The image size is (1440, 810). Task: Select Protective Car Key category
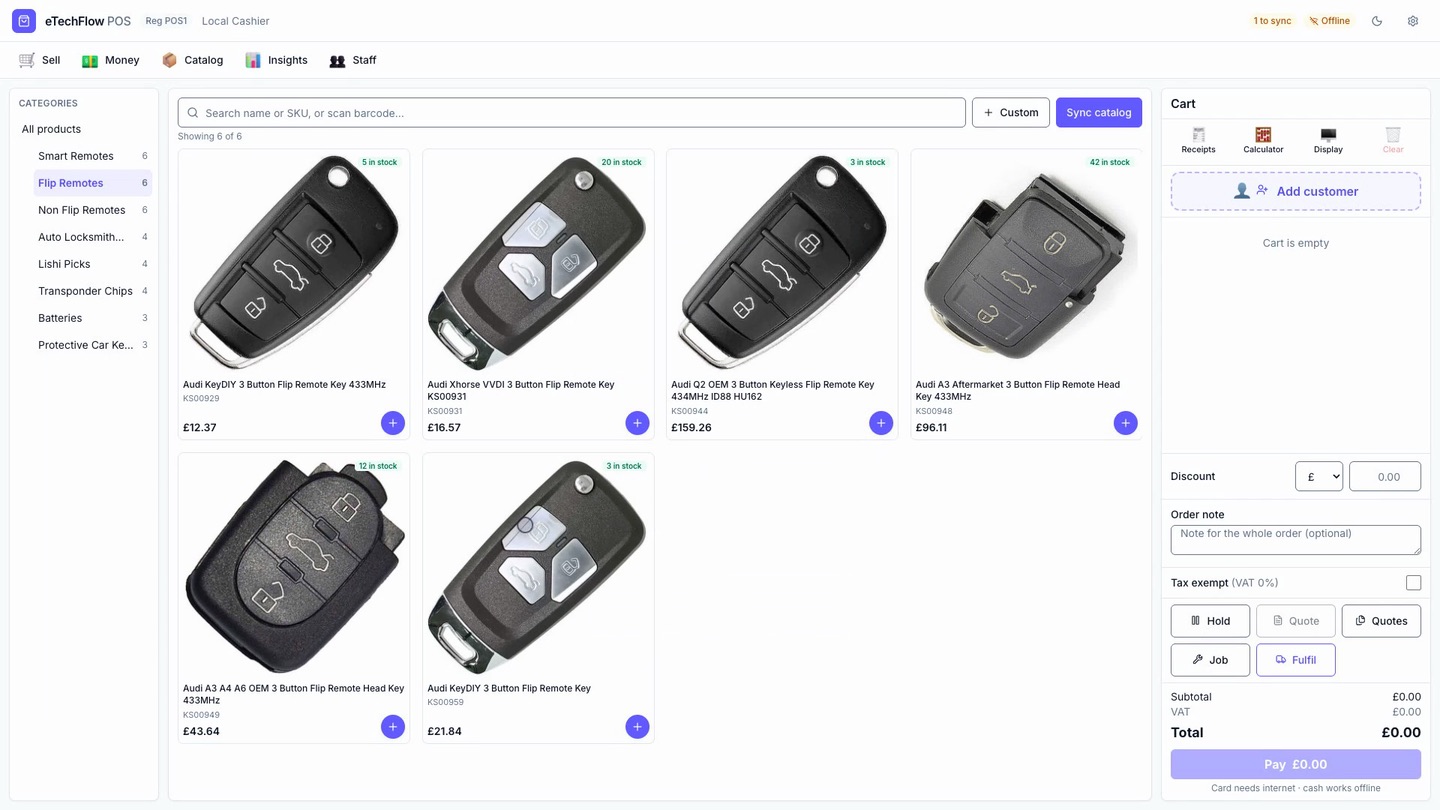pos(92,345)
